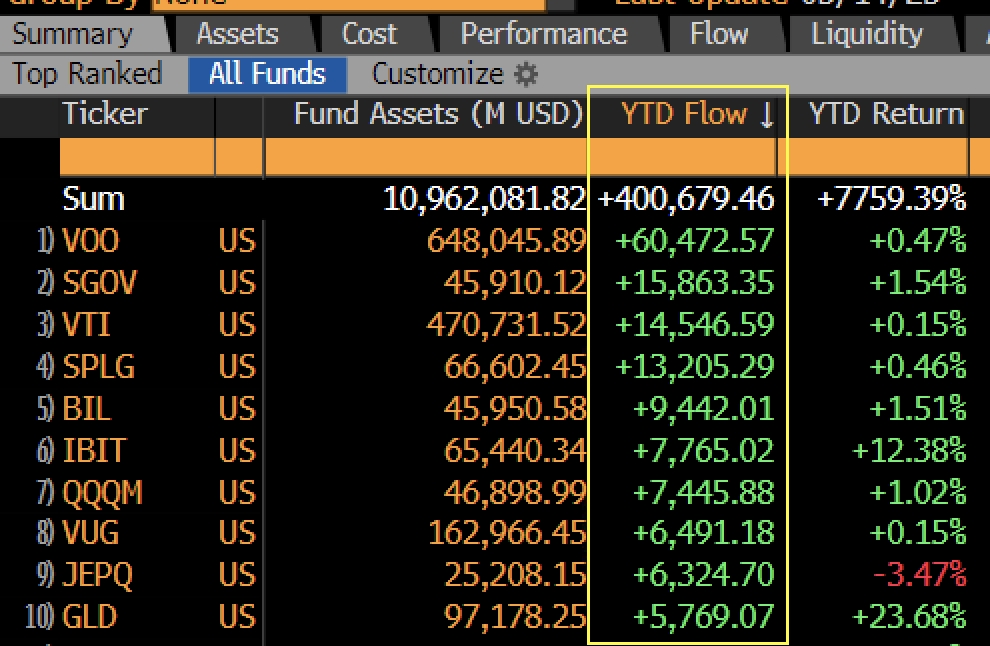Sort by YTD Return column header
990x646 pixels.
point(886,114)
